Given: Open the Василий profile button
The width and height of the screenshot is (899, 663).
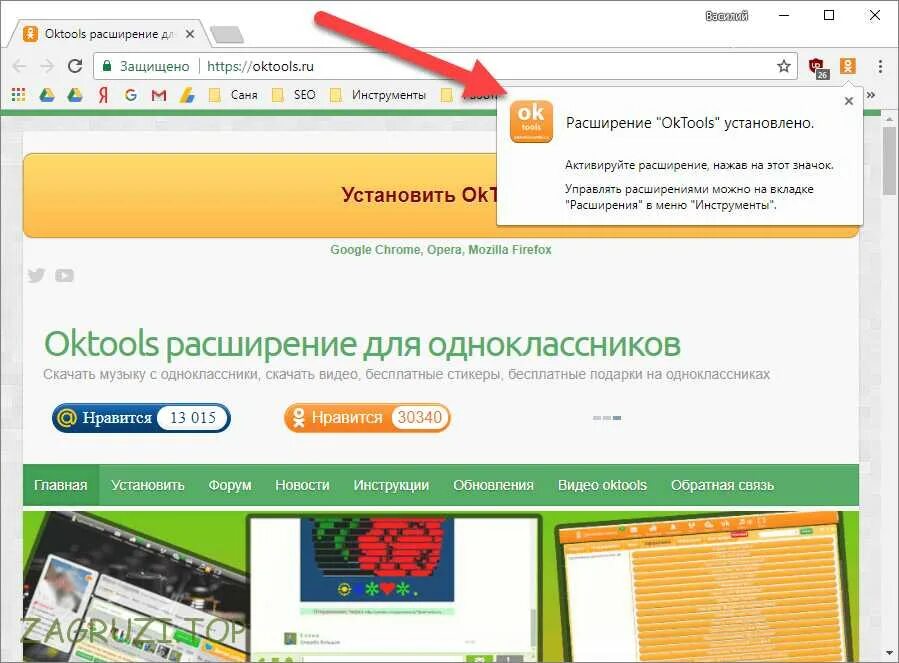Looking at the screenshot, I should pyautogui.click(x=726, y=16).
